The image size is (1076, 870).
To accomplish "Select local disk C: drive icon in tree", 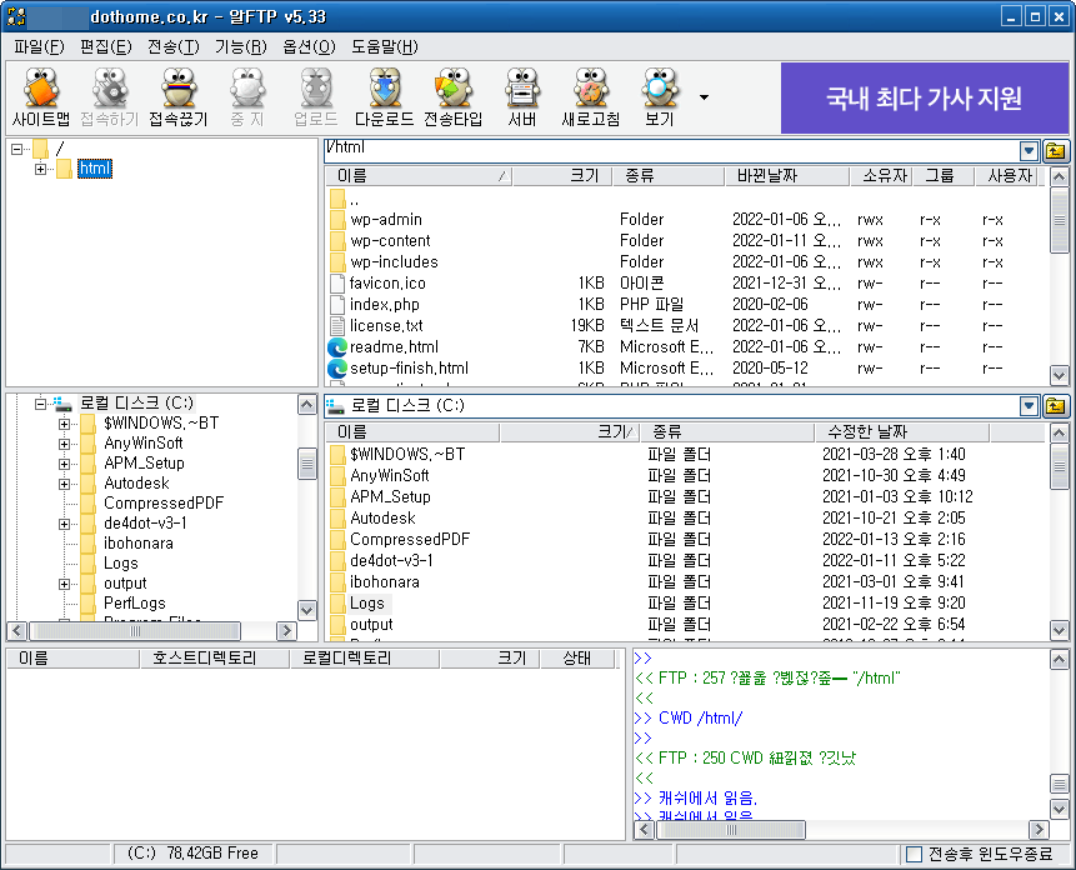I will click(x=63, y=403).
